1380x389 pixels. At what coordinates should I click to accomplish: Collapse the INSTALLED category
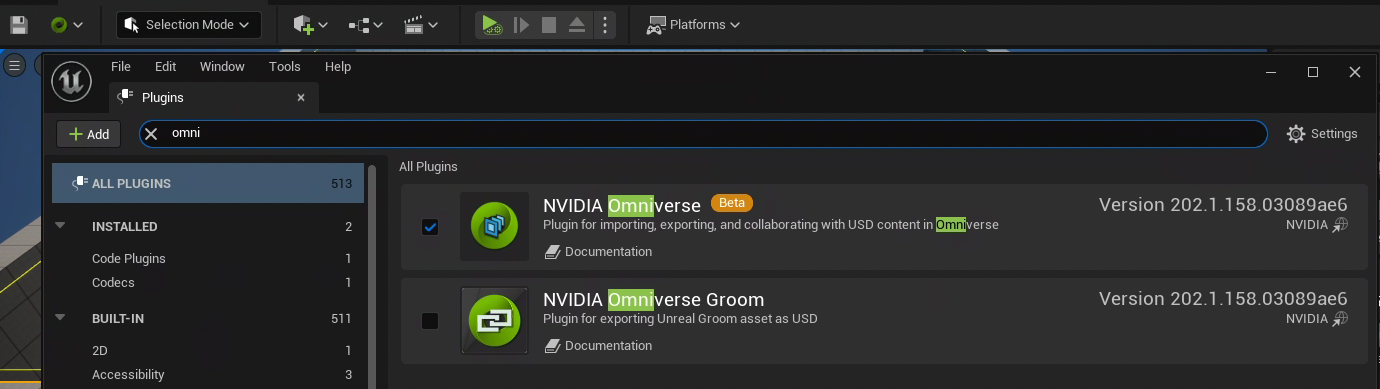click(x=61, y=227)
